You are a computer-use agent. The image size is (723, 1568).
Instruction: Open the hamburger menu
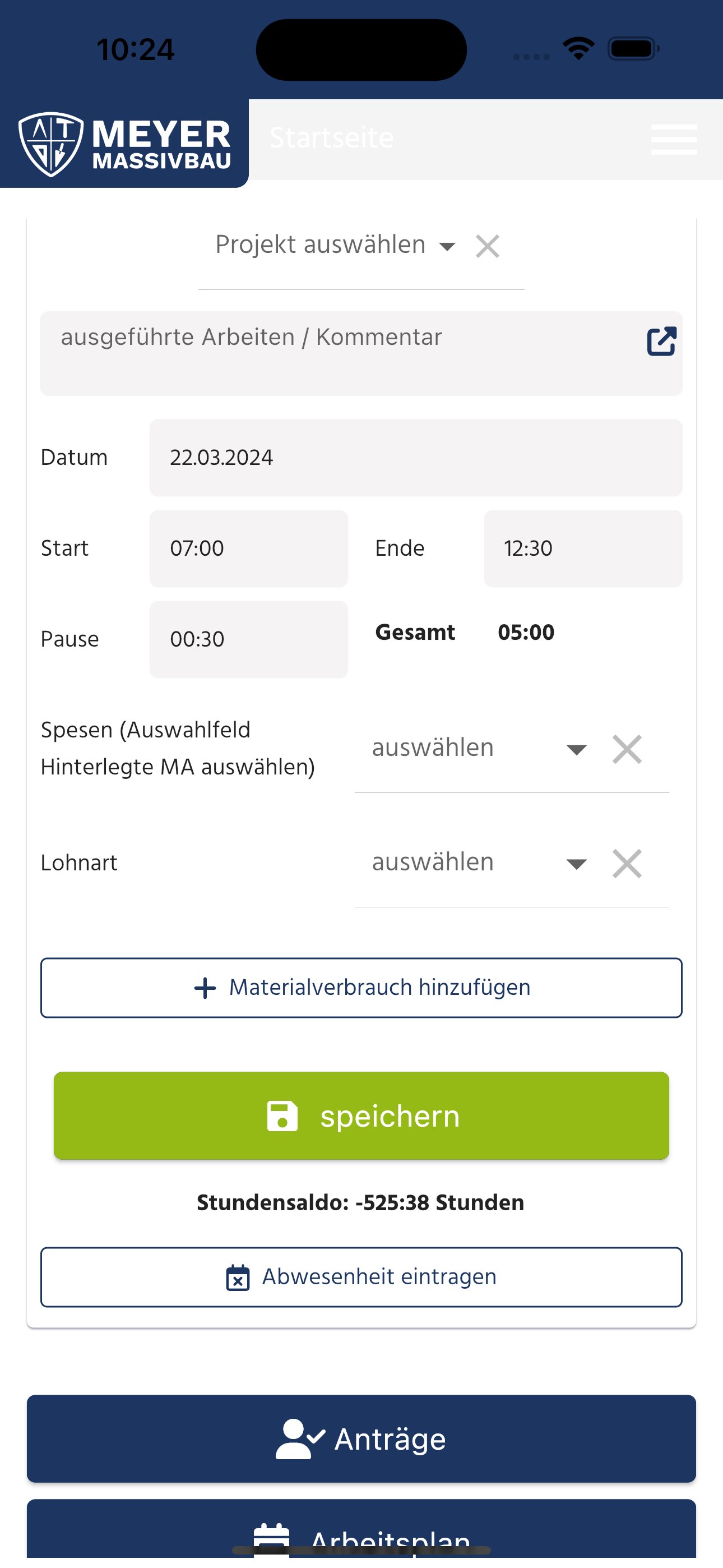[674, 140]
